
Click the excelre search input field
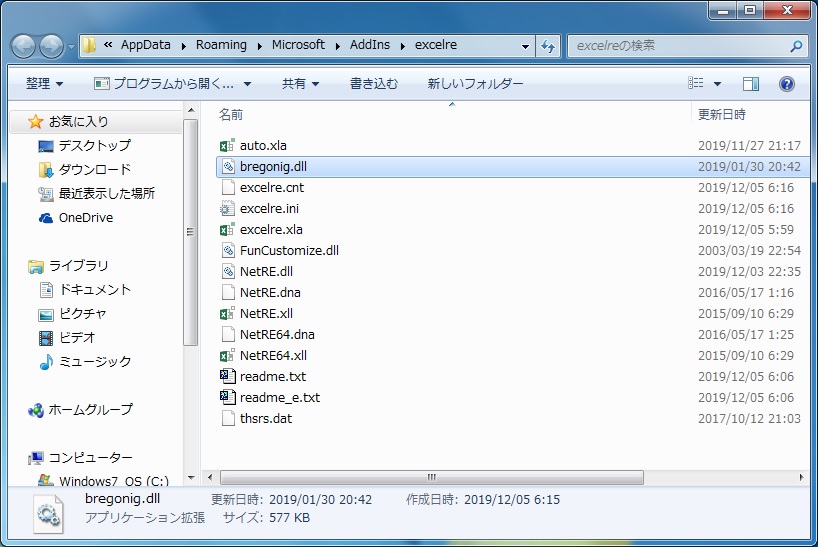click(x=680, y=46)
